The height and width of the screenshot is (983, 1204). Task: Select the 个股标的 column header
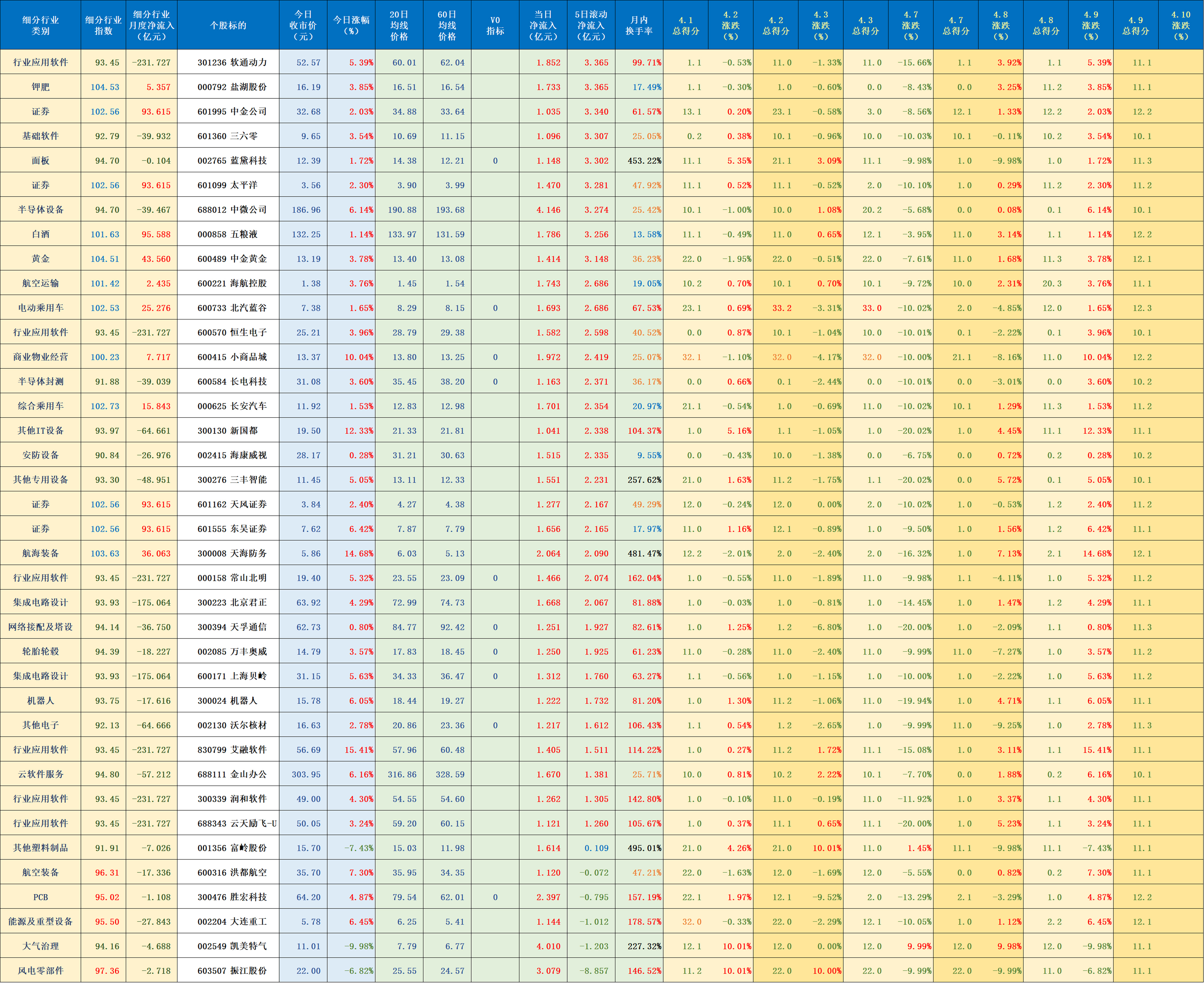coord(228,25)
